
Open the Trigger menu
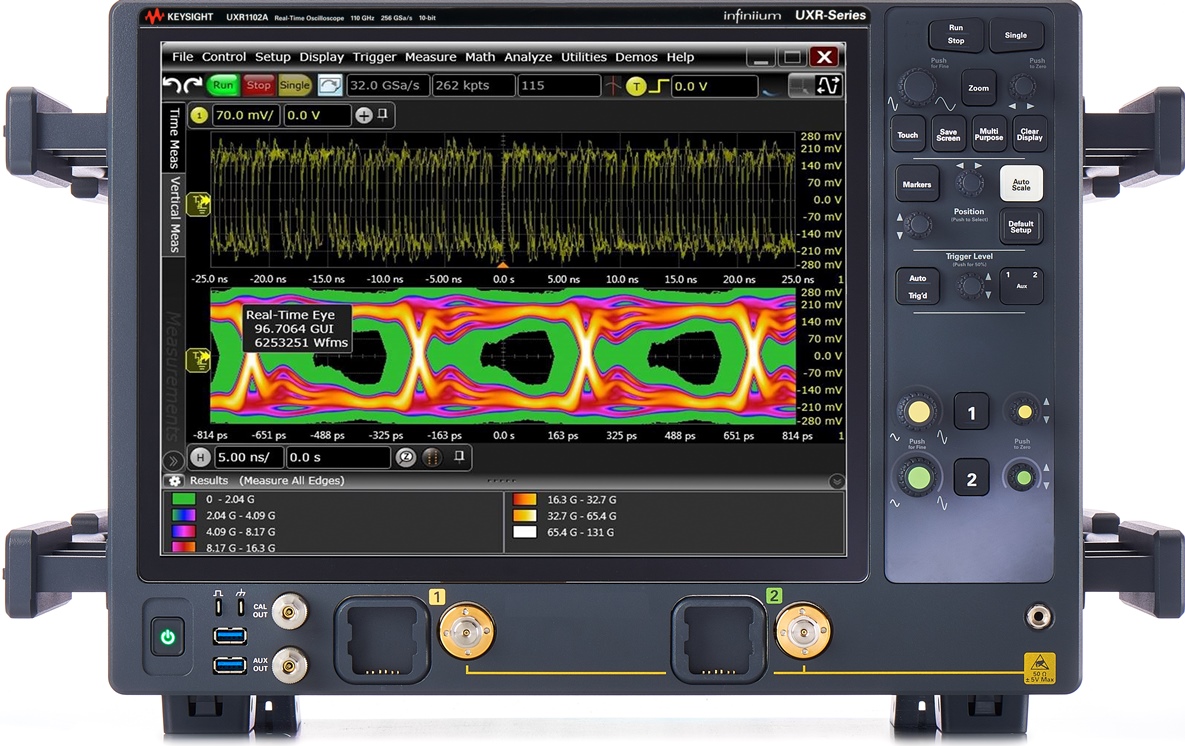[374, 57]
